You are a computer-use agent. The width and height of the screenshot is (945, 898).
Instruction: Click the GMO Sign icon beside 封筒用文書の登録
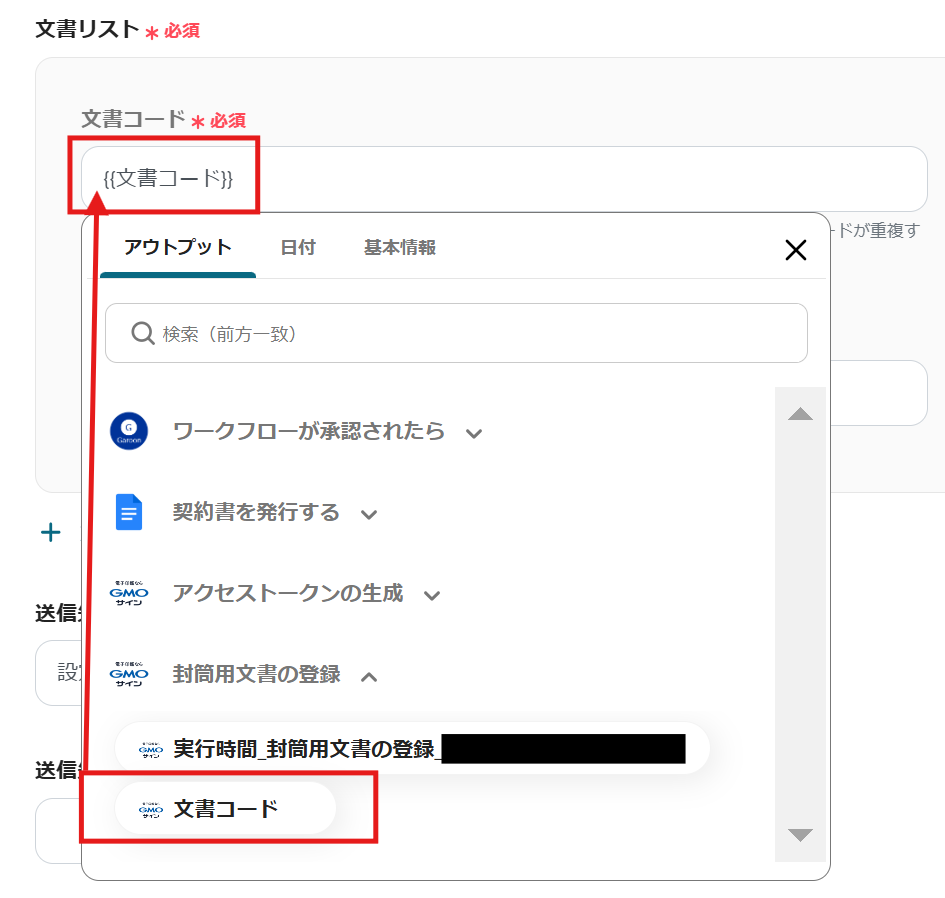click(x=129, y=674)
